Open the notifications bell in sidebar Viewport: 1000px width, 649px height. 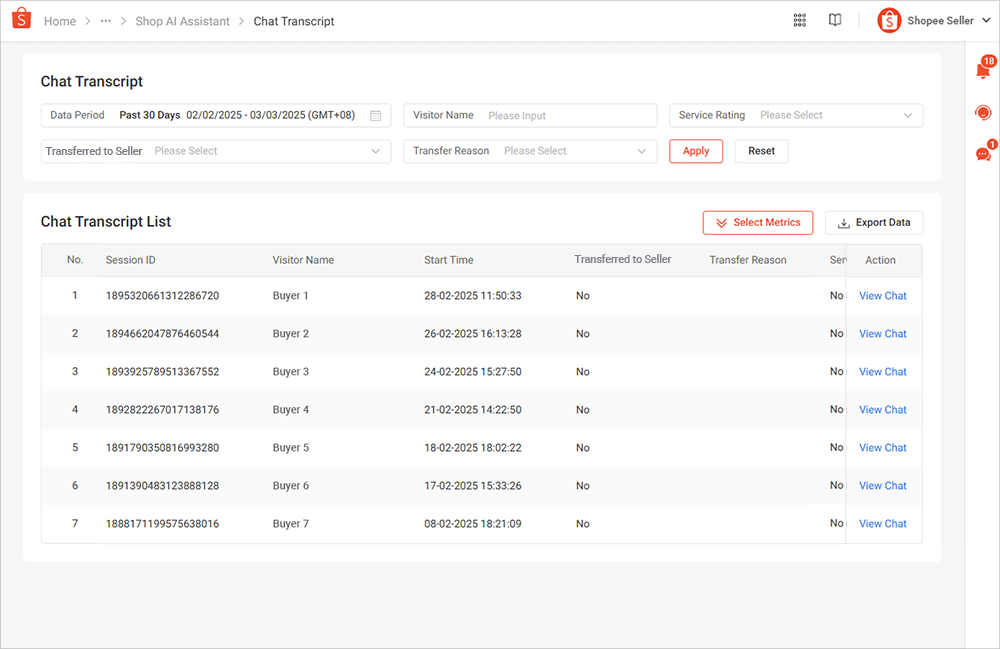pos(982,71)
